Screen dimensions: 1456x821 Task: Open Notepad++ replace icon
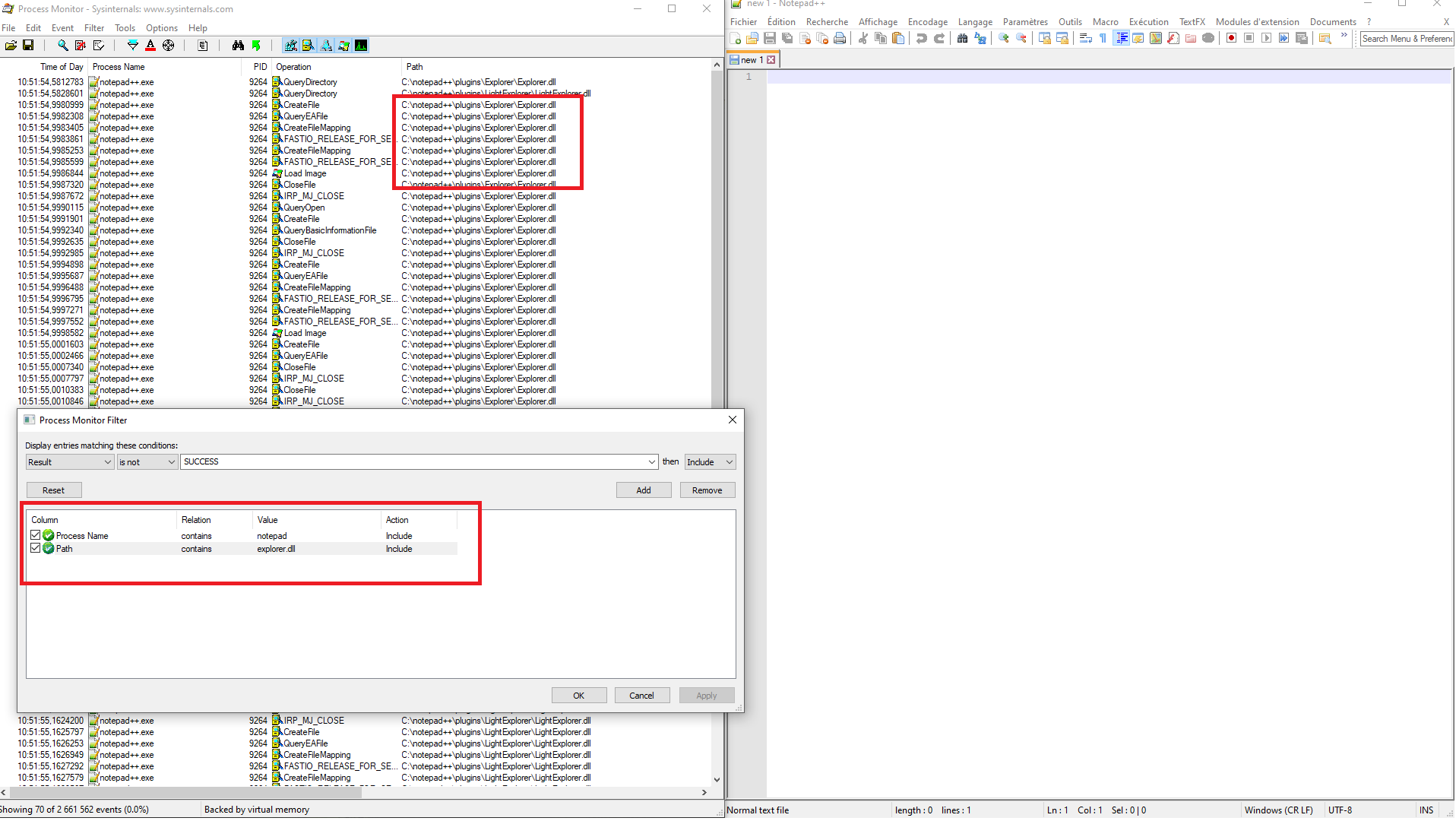[980, 39]
